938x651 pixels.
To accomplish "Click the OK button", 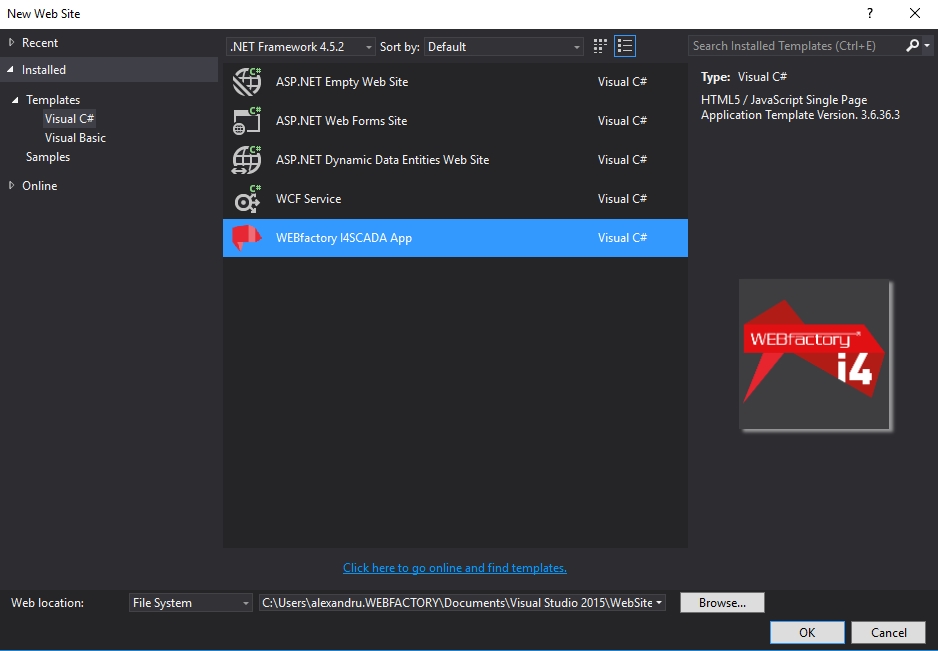I will 807,632.
